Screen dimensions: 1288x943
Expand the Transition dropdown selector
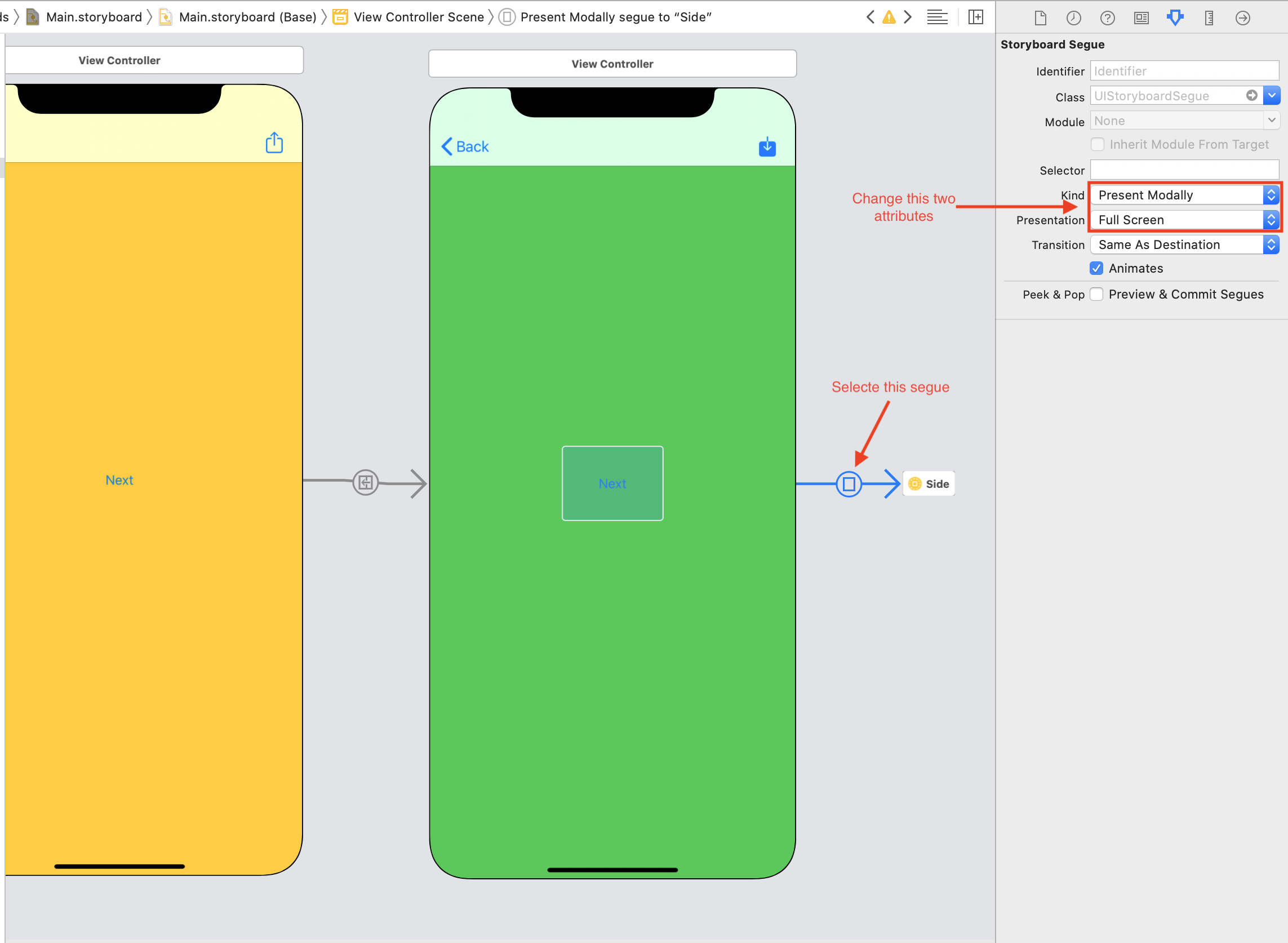point(1270,244)
